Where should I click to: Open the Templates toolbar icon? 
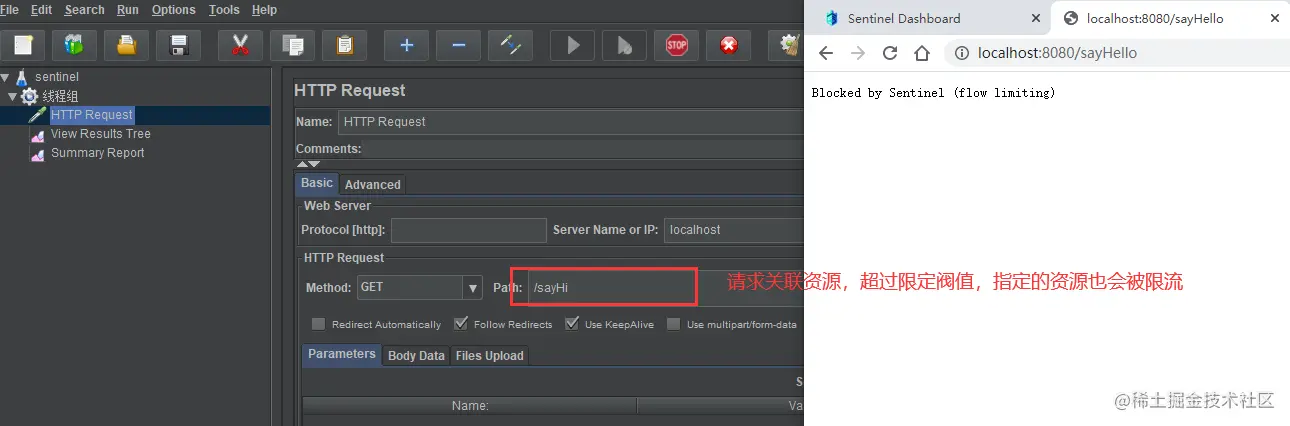coord(74,45)
